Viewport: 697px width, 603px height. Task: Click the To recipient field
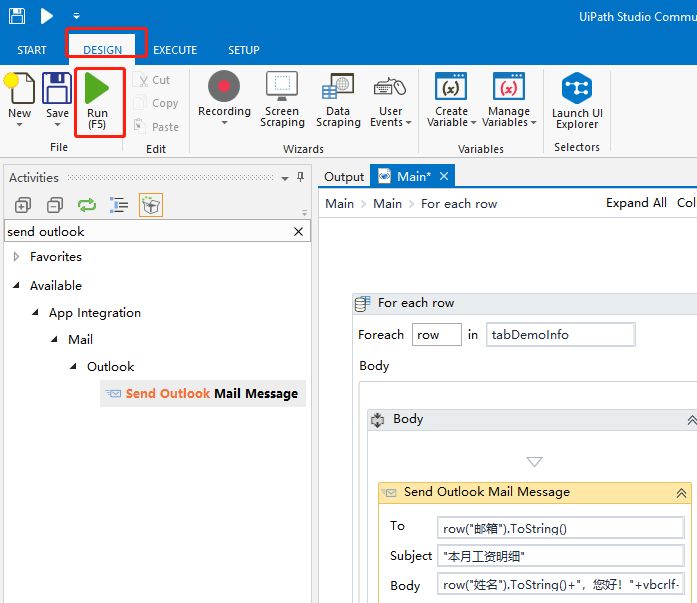(x=561, y=528)
